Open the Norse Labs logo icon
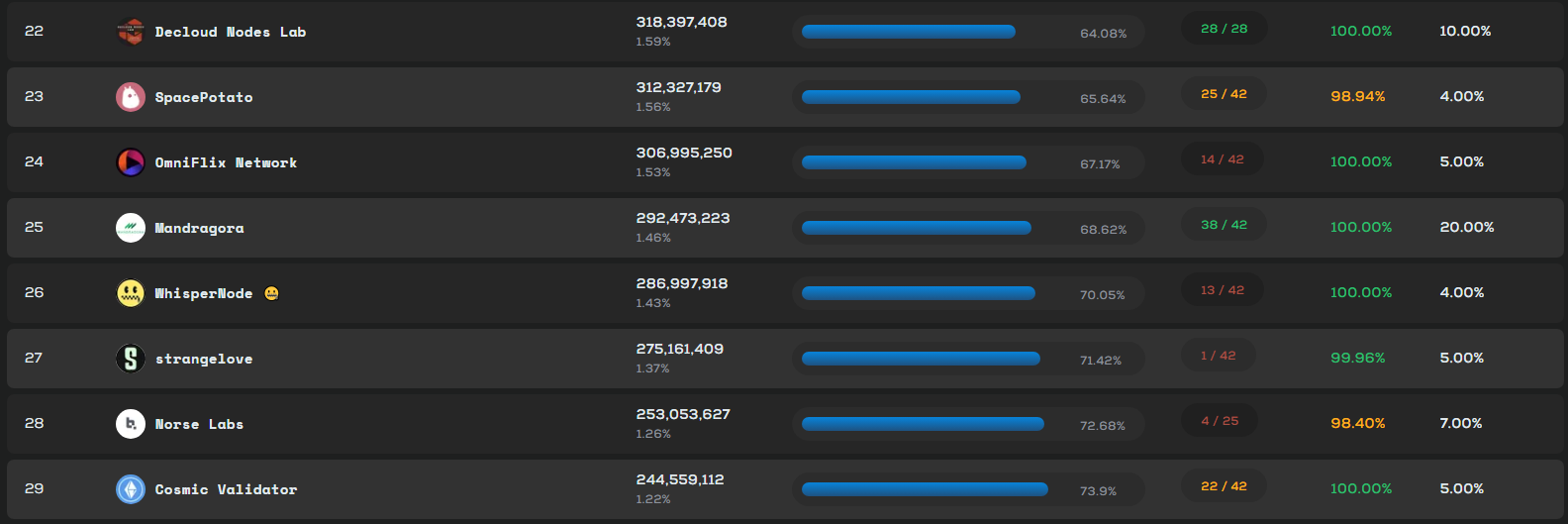This screenshot has width=1568, height=524. (x=131, y=424)
